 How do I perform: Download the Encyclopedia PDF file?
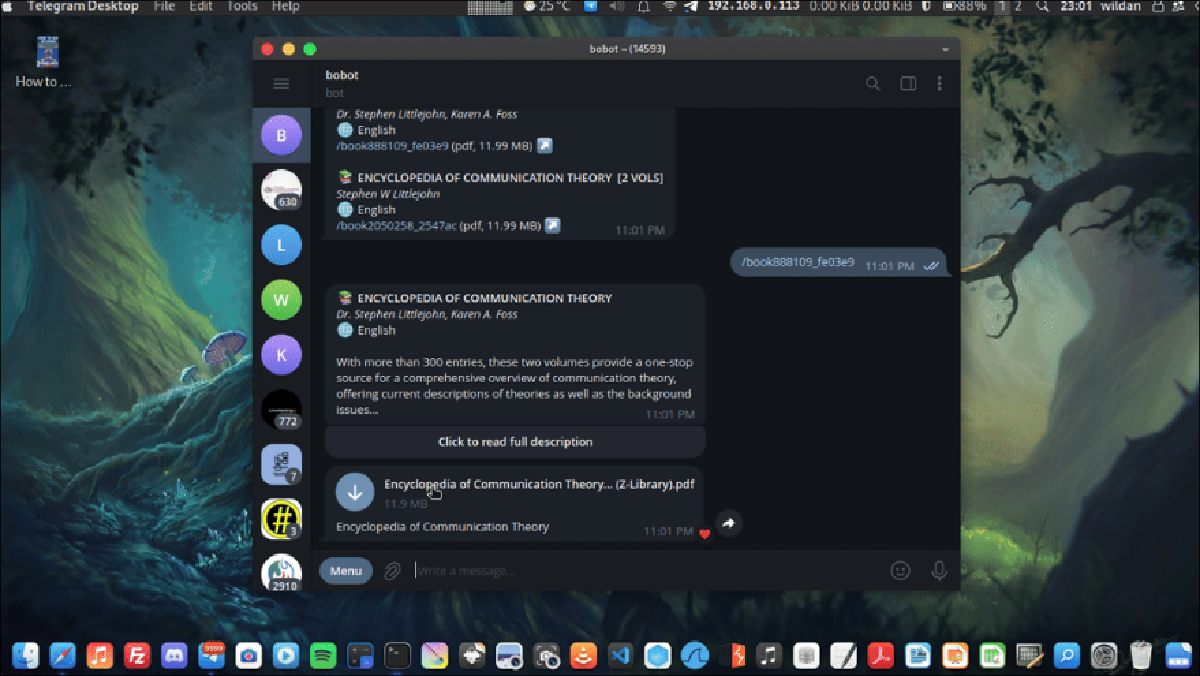354,492
